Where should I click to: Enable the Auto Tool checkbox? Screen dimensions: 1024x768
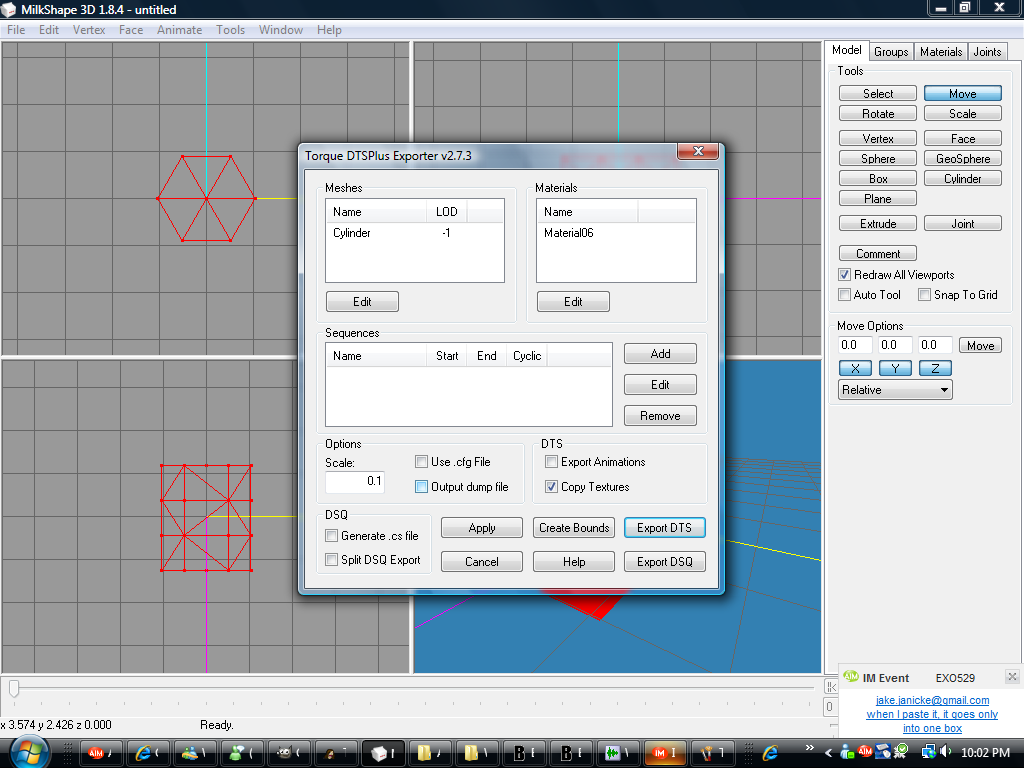tap(844, 295)
